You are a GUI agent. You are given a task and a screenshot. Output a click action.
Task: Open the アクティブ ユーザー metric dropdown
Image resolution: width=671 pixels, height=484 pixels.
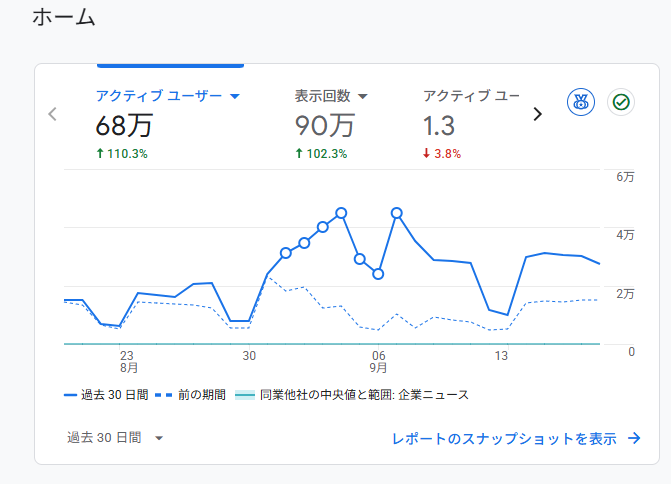tap(235, 96)
